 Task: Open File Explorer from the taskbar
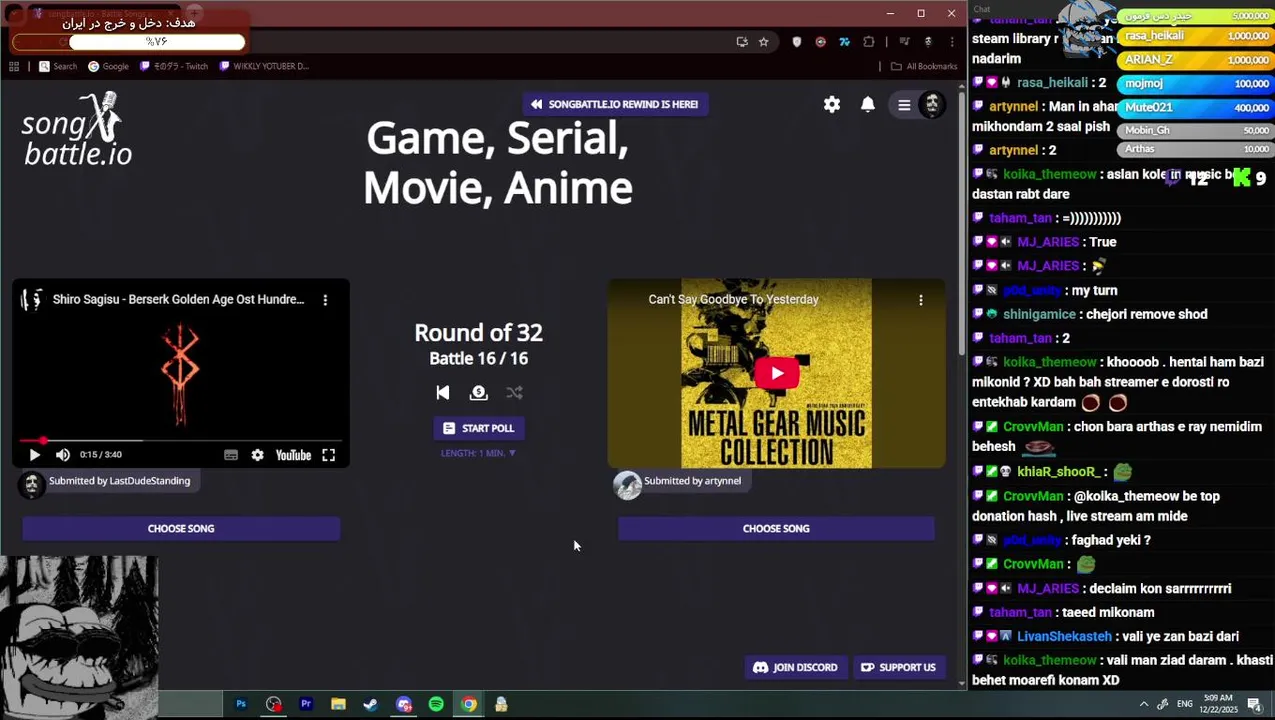click(338, 704)
